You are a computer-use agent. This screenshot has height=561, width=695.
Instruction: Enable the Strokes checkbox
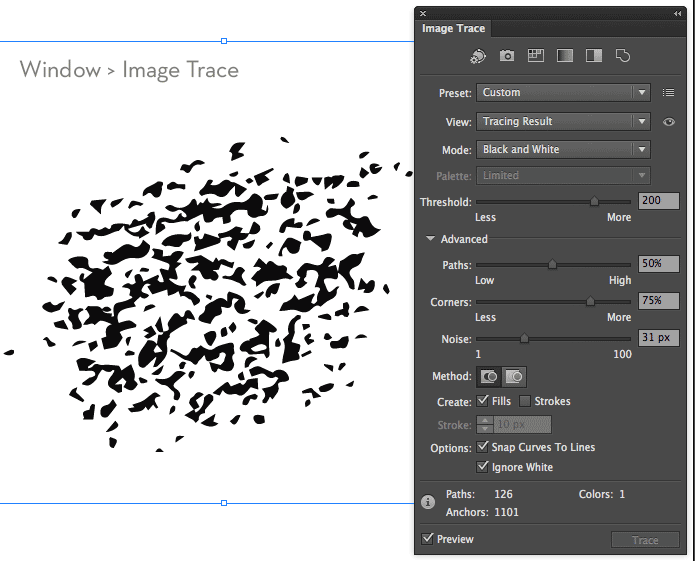tap(525, 401)
